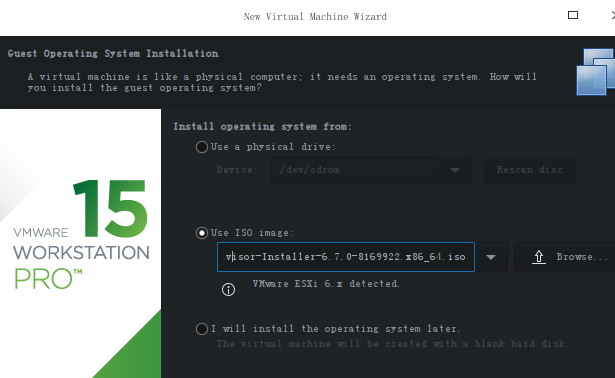This screenshot has height=378, width=615.
Task: Click the 'VMware ESXi 6.x detected.' message
Action: tap(326, 284)
